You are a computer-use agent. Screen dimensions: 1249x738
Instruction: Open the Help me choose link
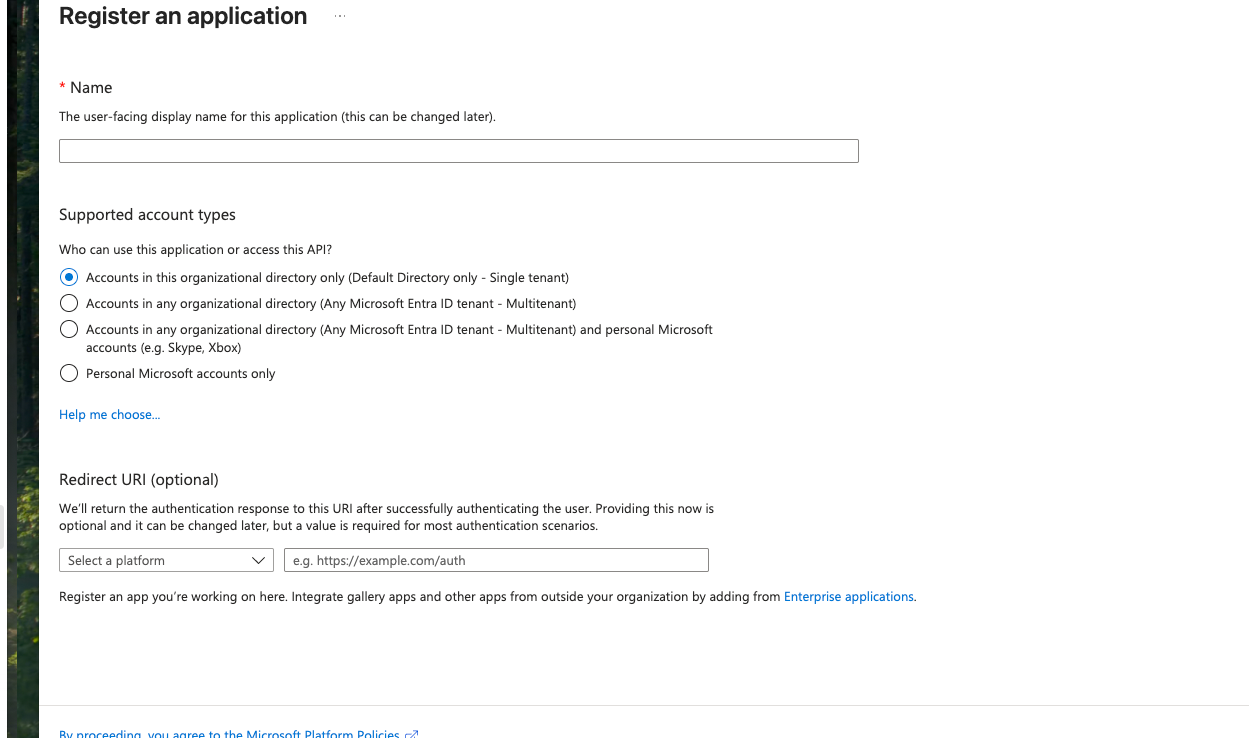coord(109,414)
